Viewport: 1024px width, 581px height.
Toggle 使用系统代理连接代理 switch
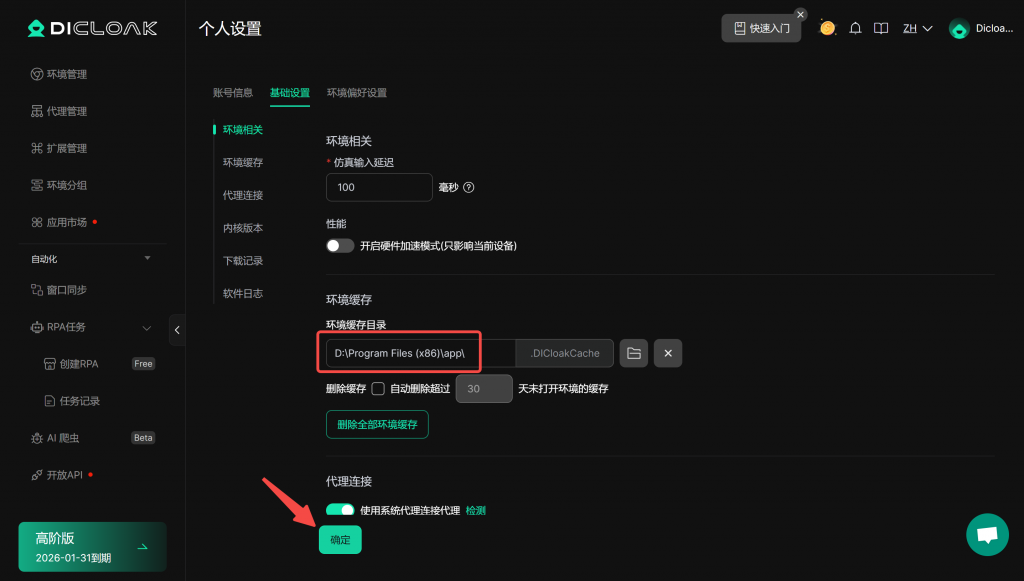340,510
